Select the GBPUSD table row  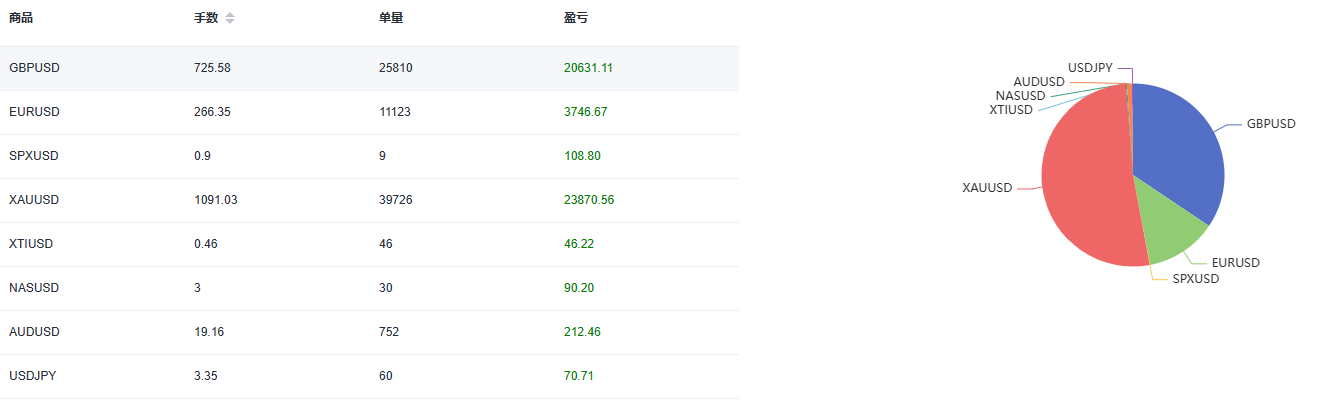[369, 68]
